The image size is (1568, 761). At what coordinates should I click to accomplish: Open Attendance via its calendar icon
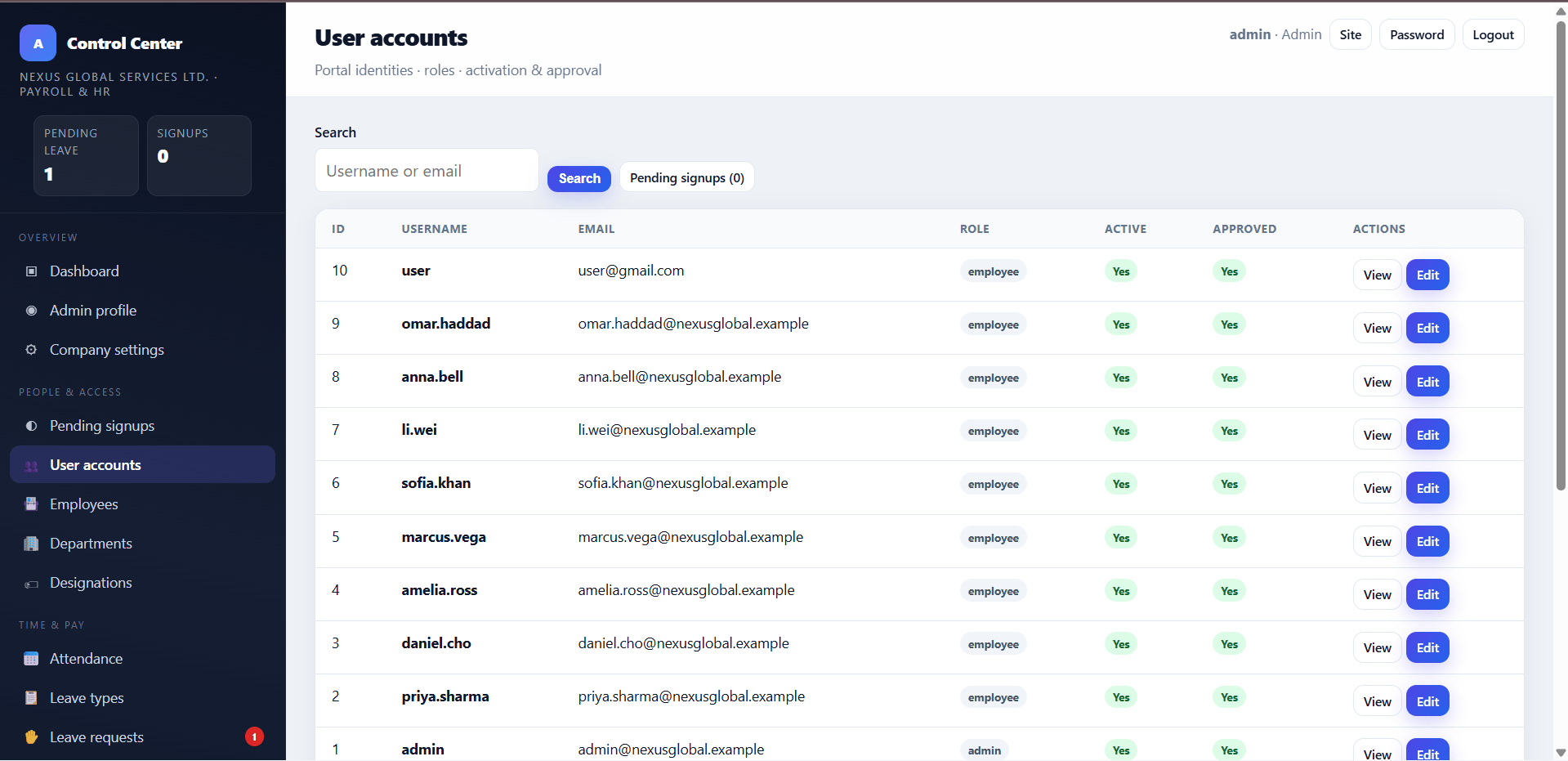(31, 659)
